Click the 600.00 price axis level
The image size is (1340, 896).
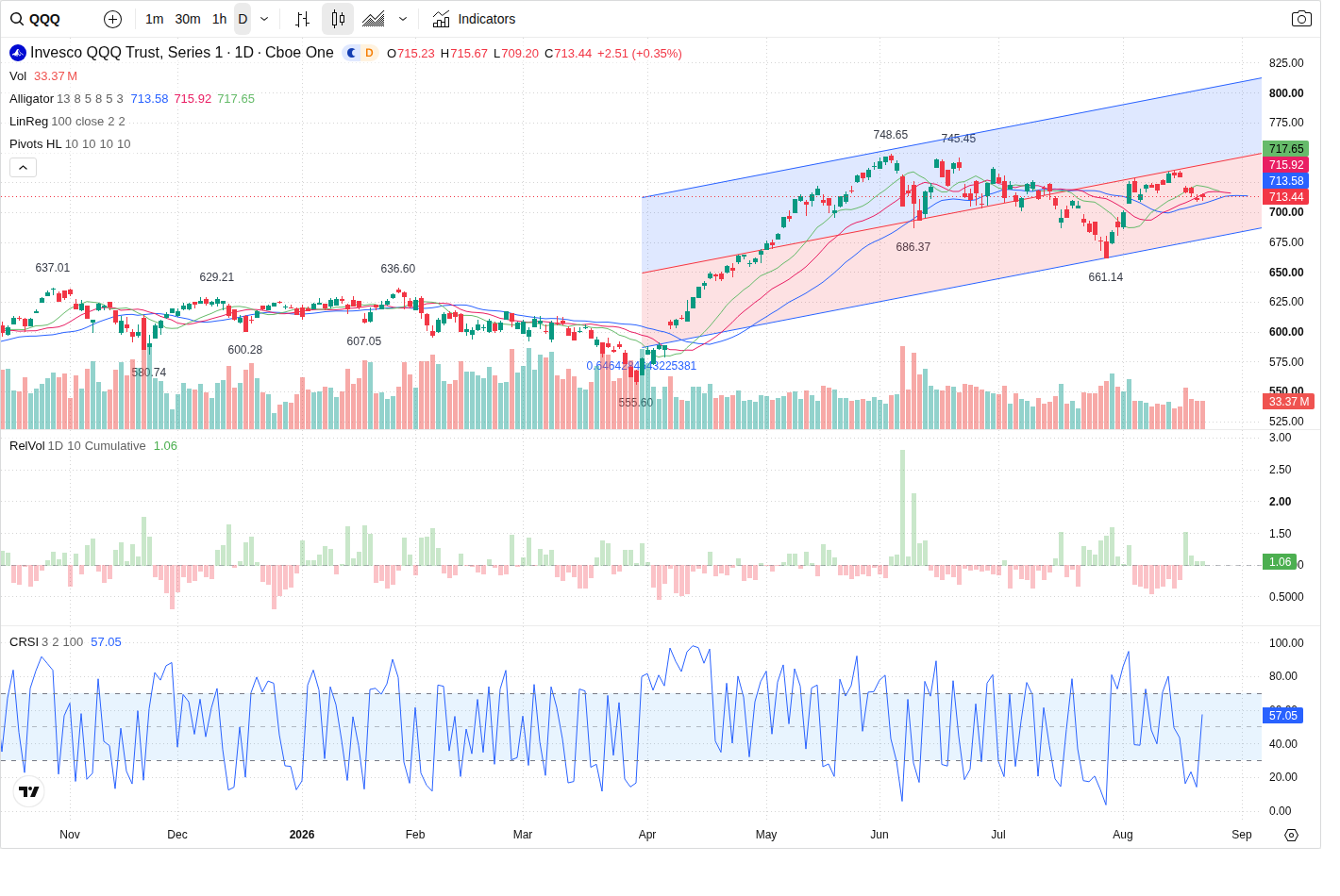click(x=1286, y=332)
